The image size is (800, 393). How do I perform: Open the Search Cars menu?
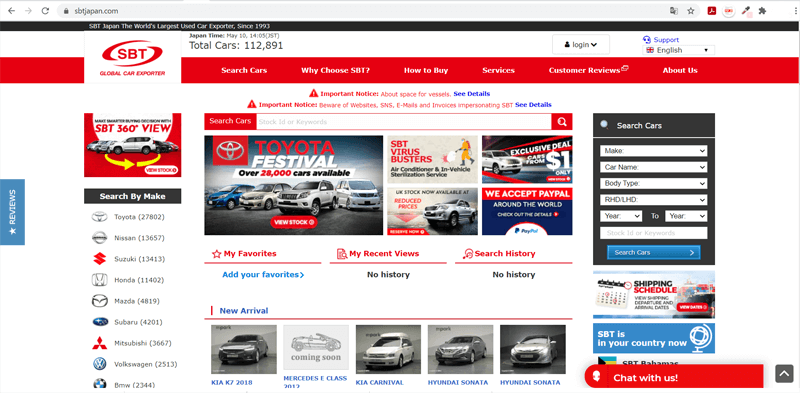244,70
